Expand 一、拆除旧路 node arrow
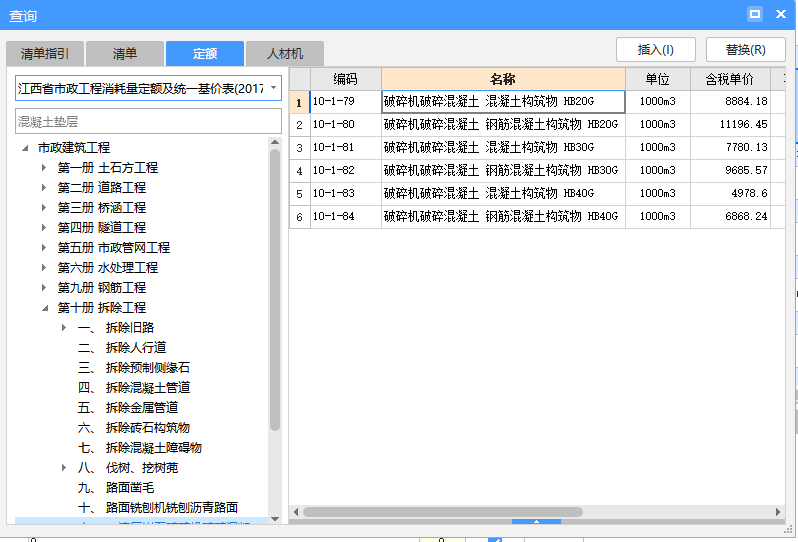 [64, 328]
